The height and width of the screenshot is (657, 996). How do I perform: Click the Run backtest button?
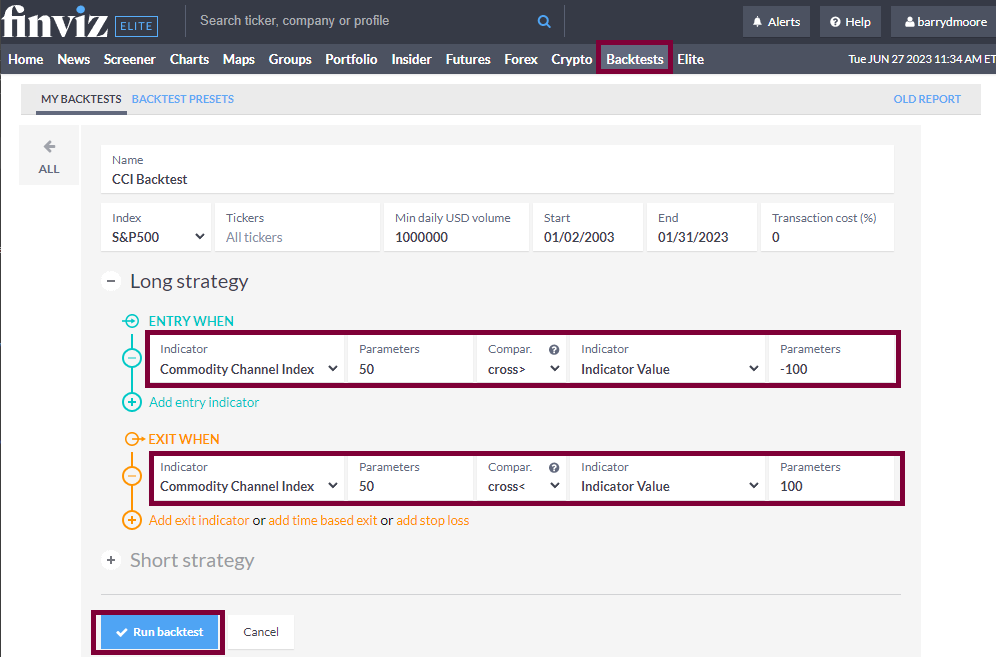(x=158, y=631)
